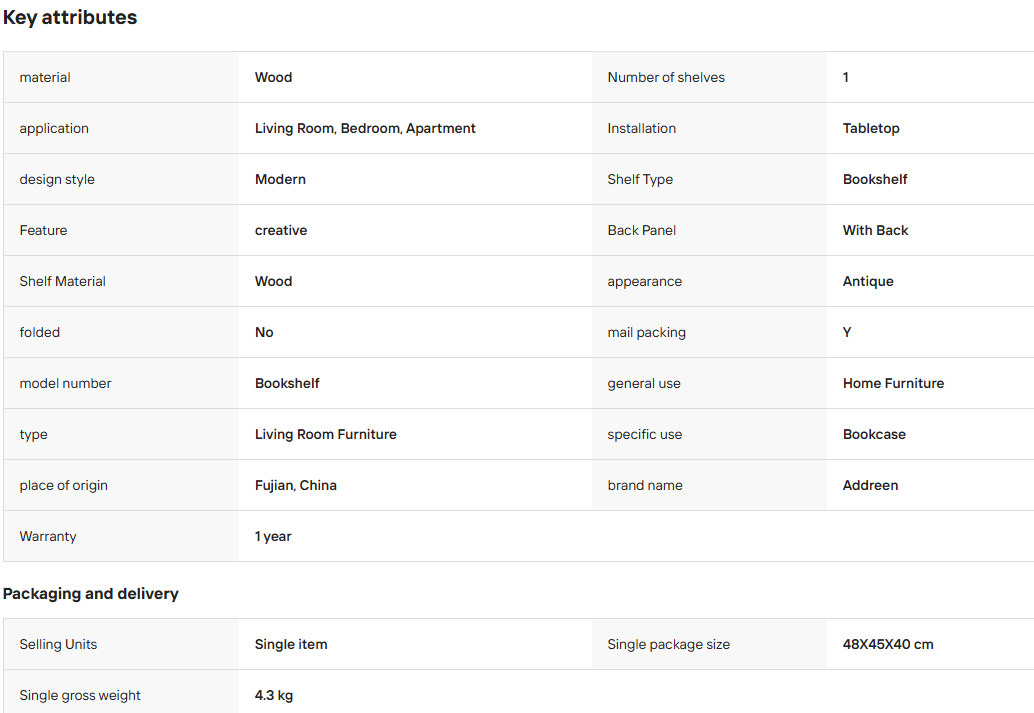This screenshot has height=713, width=1034.
Task: Click the Packaging and delivery heading
Action: [91, 594]
